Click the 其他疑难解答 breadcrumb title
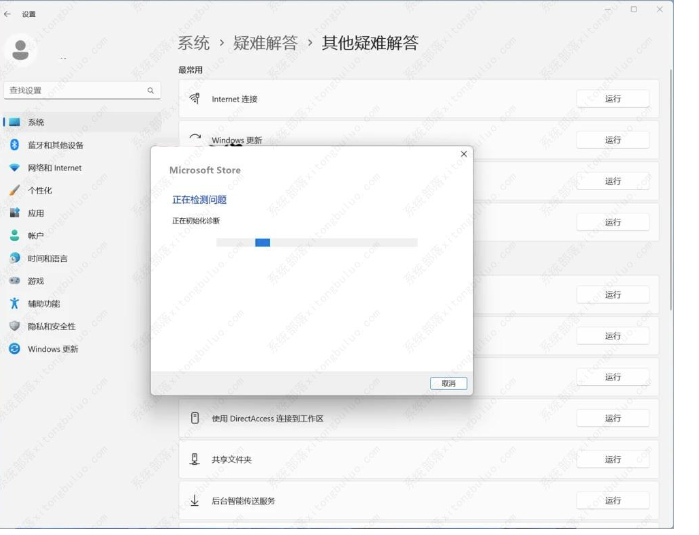The image size is (699, 535). pyautogui.click(x=370, y=43)
